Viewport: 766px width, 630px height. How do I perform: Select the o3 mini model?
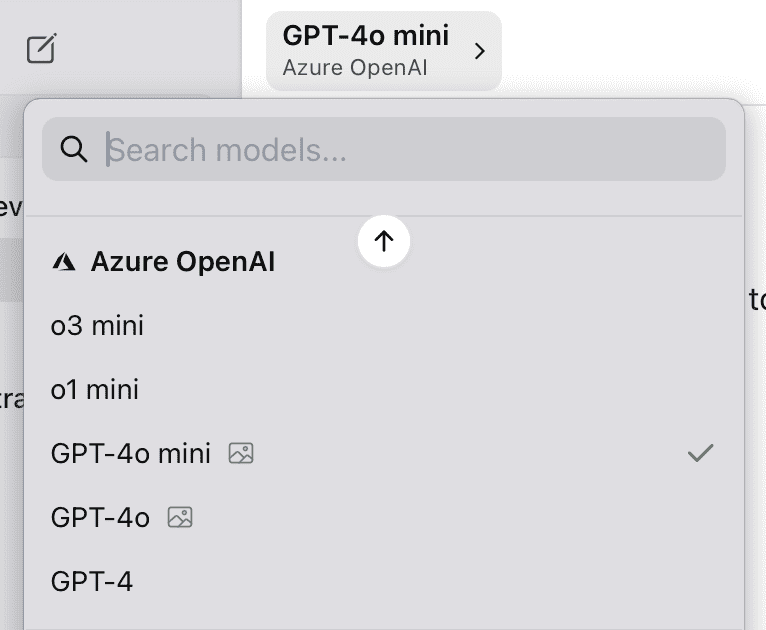pyautogui.click(x=383, y=326)
